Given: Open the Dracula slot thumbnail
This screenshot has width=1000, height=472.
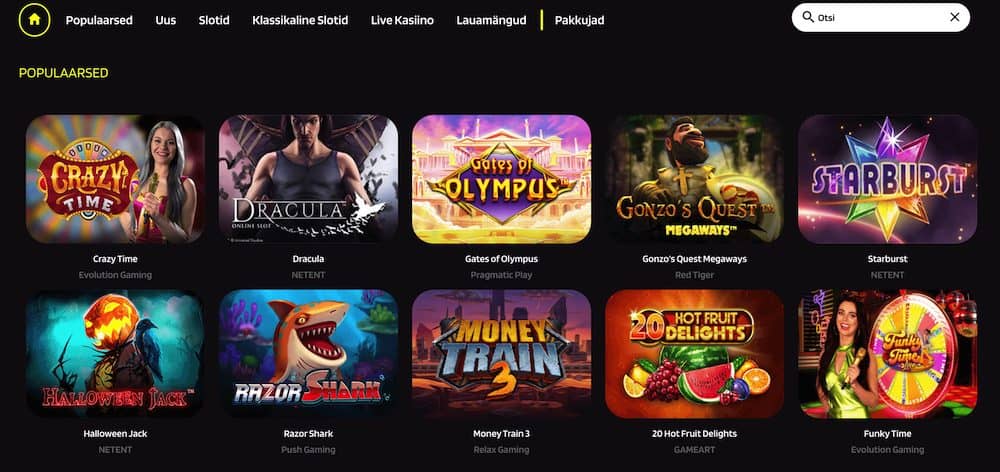Looking at the screenshot, I should tap(308, 179).
